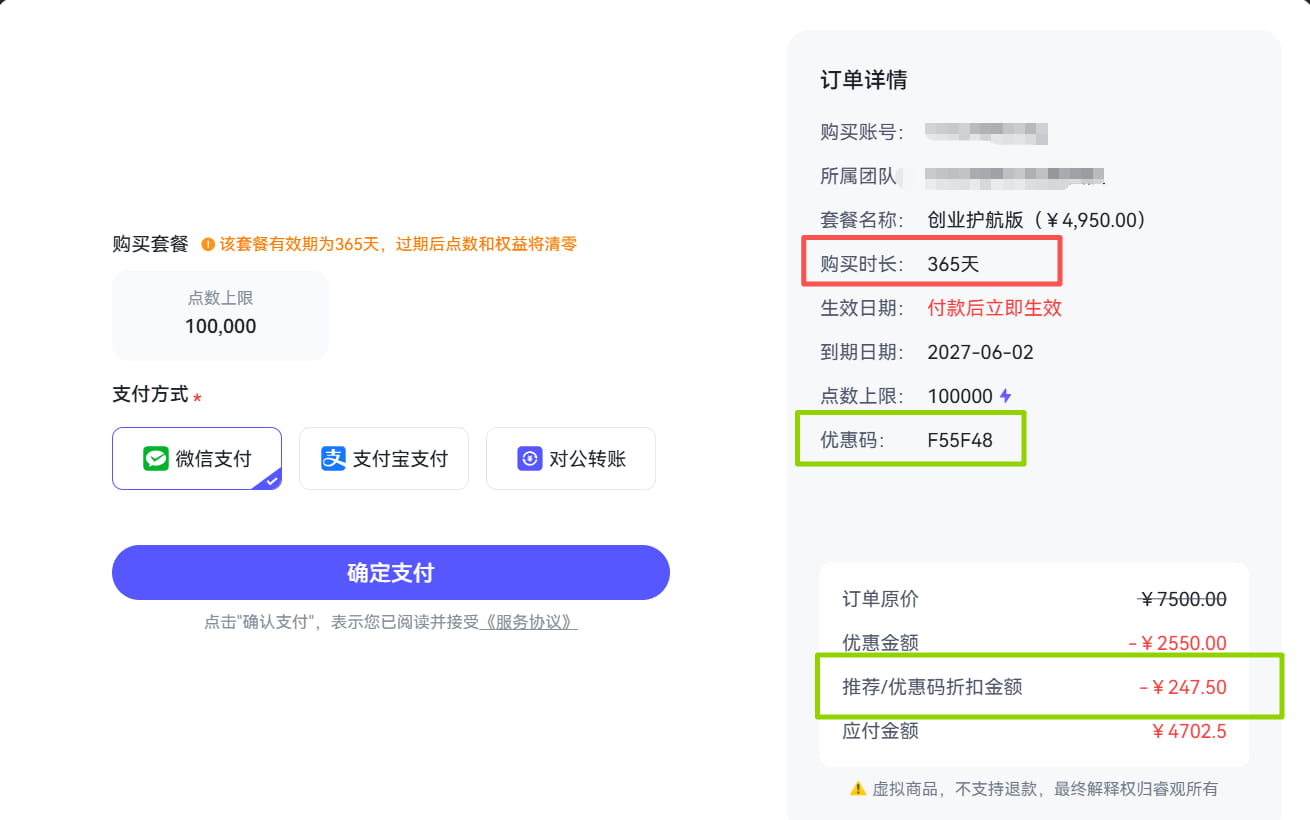The image size is (1310, 820).
Task: Click the payable amount ￥4702.5
Action: [x=1189, y=731]
